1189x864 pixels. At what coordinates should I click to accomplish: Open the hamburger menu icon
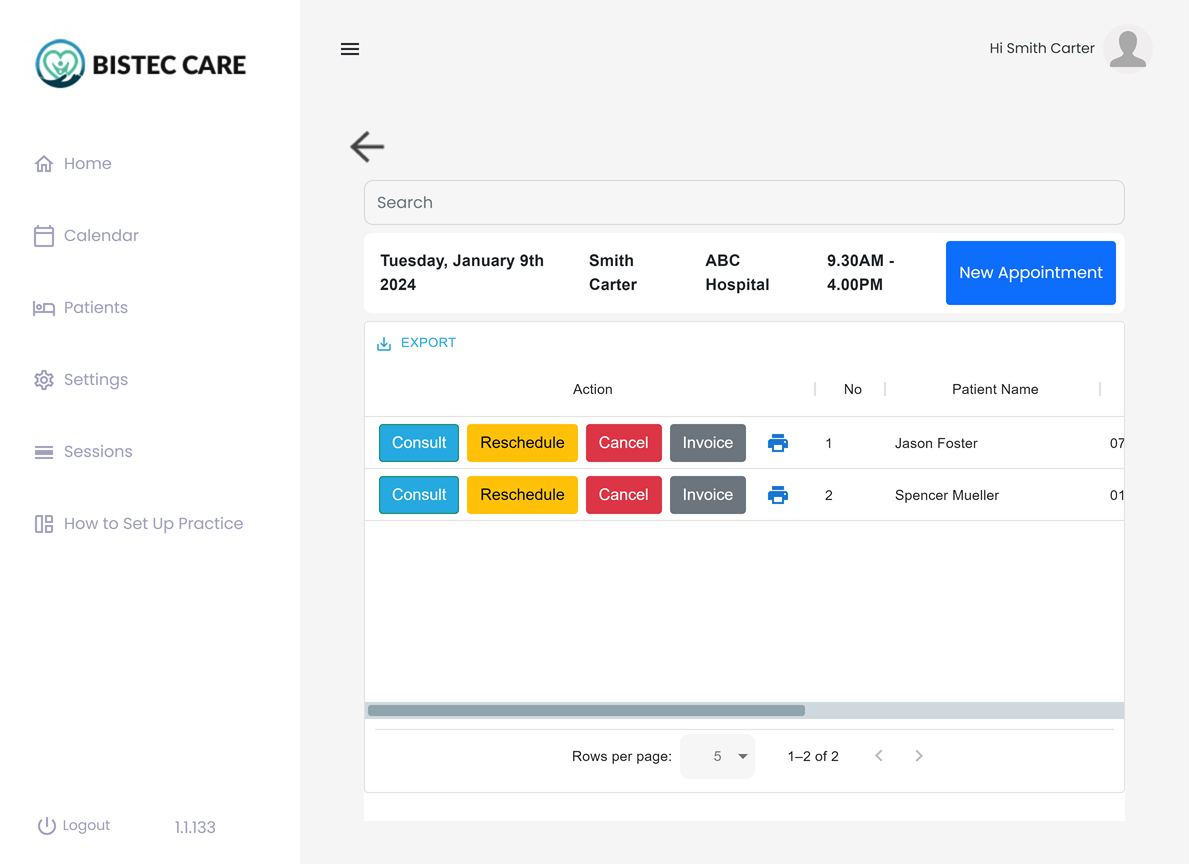(x=349, y=48)
